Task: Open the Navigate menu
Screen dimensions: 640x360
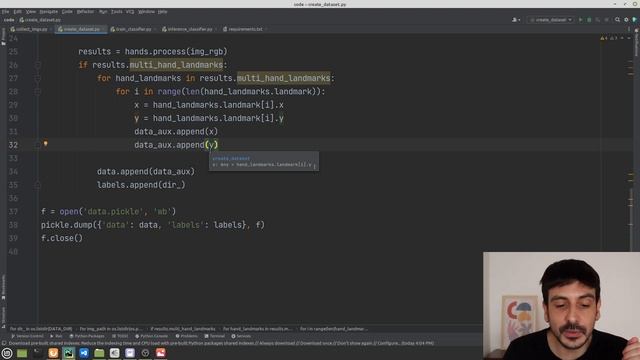Action: pyautogui.click(x=49, y=11)
